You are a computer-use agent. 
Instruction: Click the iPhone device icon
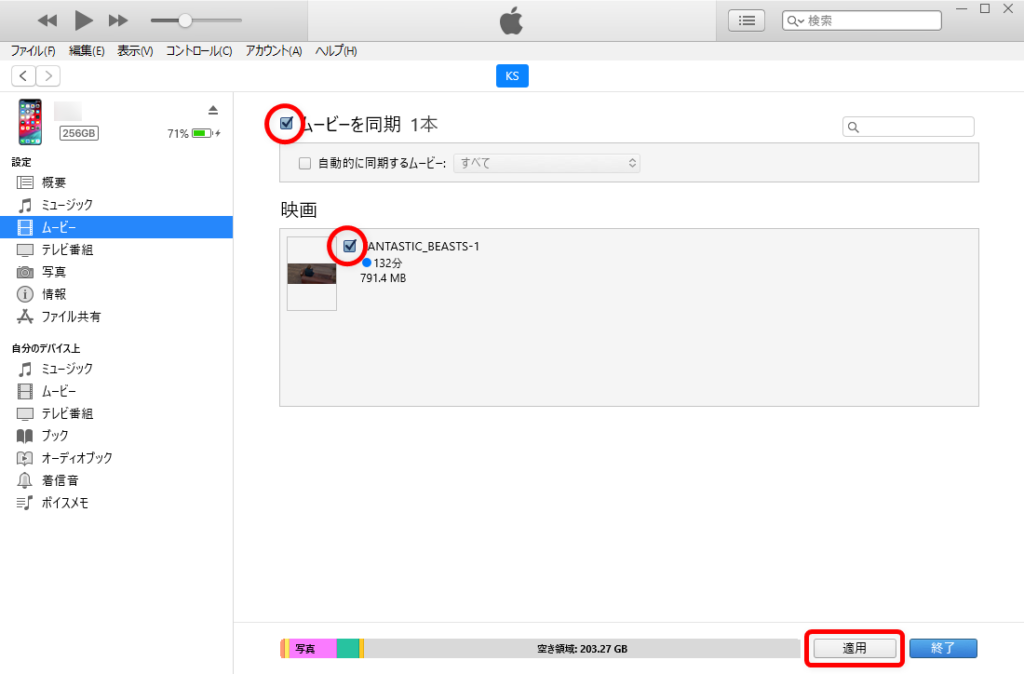30,122
